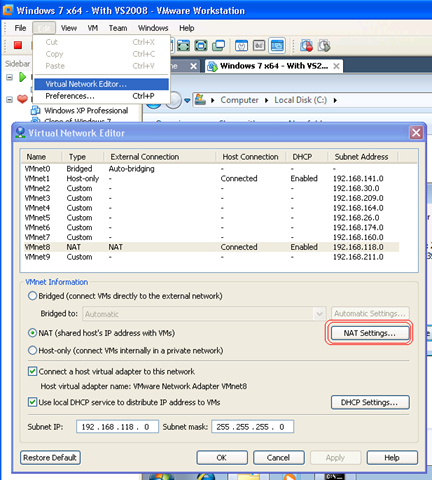The image size is (432, 480).
Task: Click into the Subnet mask field
Action: 252,427
